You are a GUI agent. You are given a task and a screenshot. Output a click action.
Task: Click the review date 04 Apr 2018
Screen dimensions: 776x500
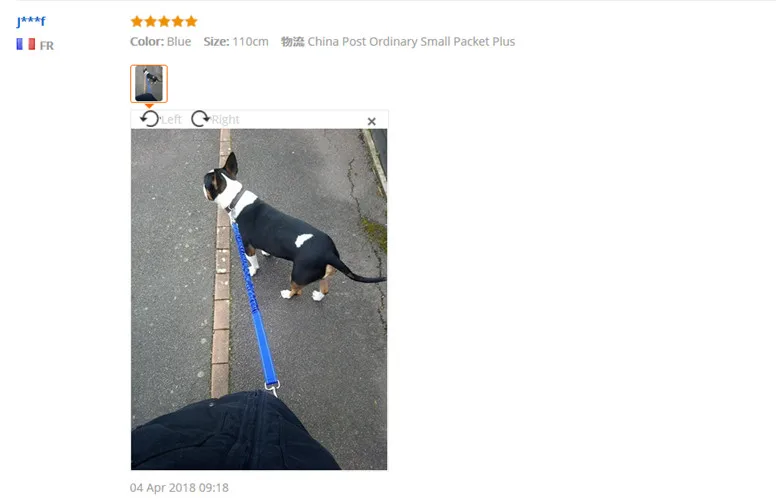point(179,488)
